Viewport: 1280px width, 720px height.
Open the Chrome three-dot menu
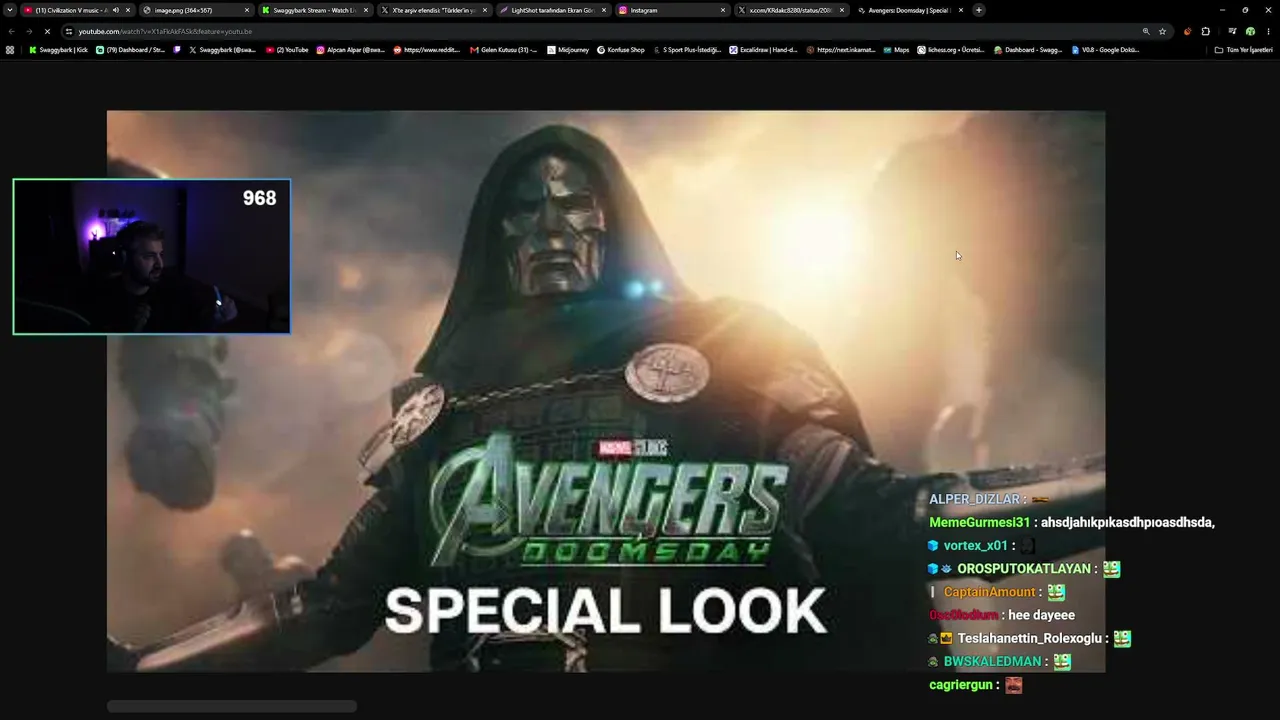[1268, 31]
